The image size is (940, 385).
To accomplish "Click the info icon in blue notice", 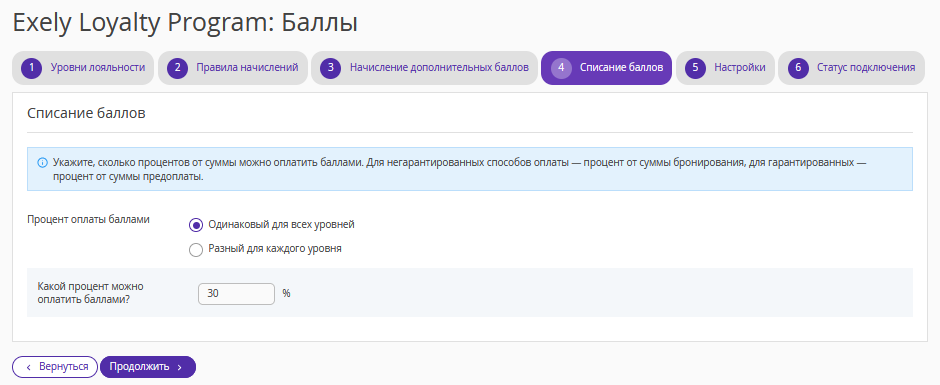I will tap(42, 163).
